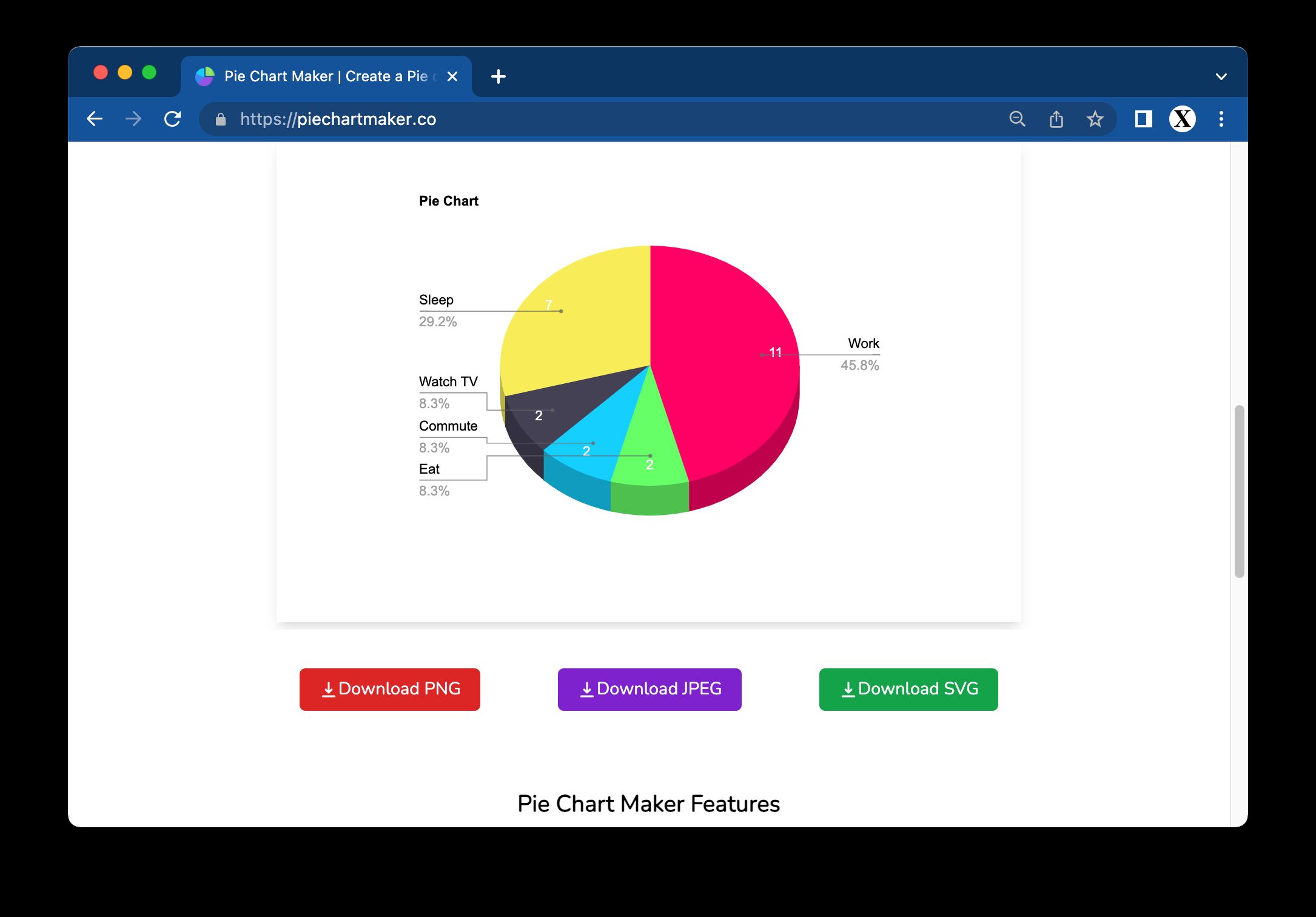The image size is (1316, 917).
Task: Click the green window fullscreen button
Action: tap(149, 73)
